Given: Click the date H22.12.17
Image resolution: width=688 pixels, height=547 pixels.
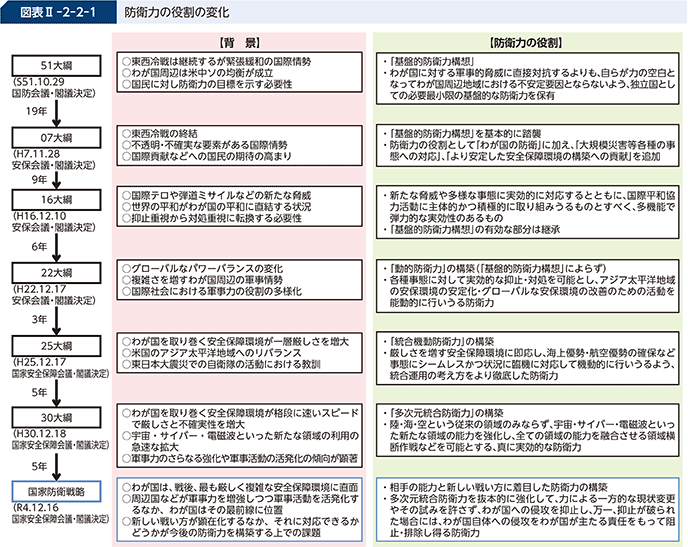Looking at the screenshot, I should click(42, 289).
